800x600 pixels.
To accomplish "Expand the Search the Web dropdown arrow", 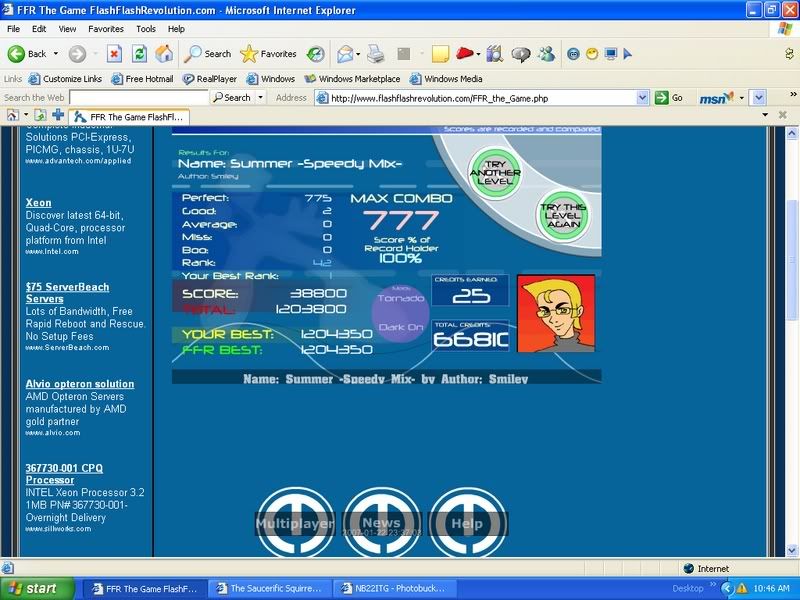I will (261, 98).
